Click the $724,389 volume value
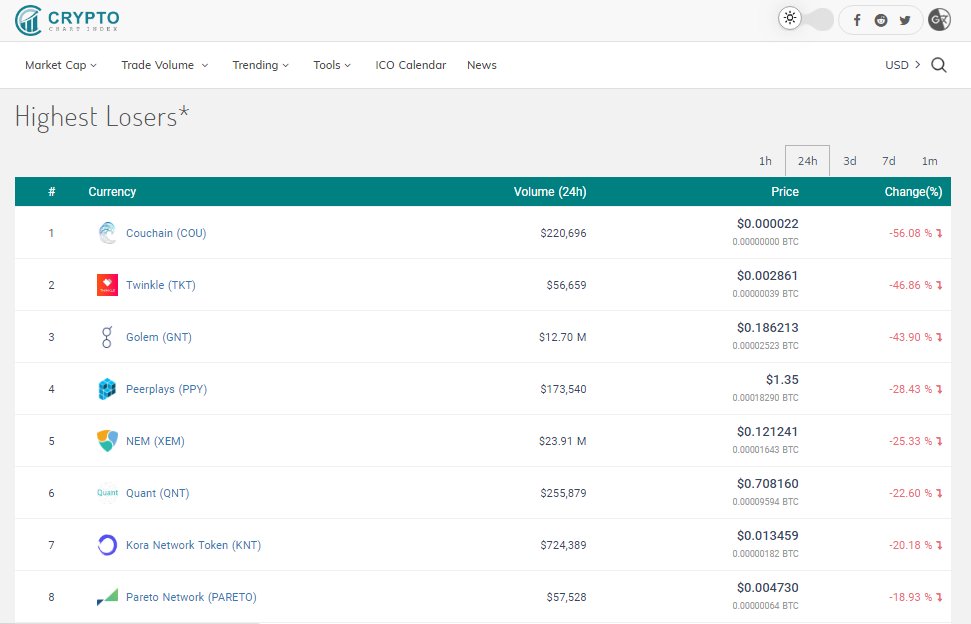Screen dimensions: 971x624 (x=563, y=545)
